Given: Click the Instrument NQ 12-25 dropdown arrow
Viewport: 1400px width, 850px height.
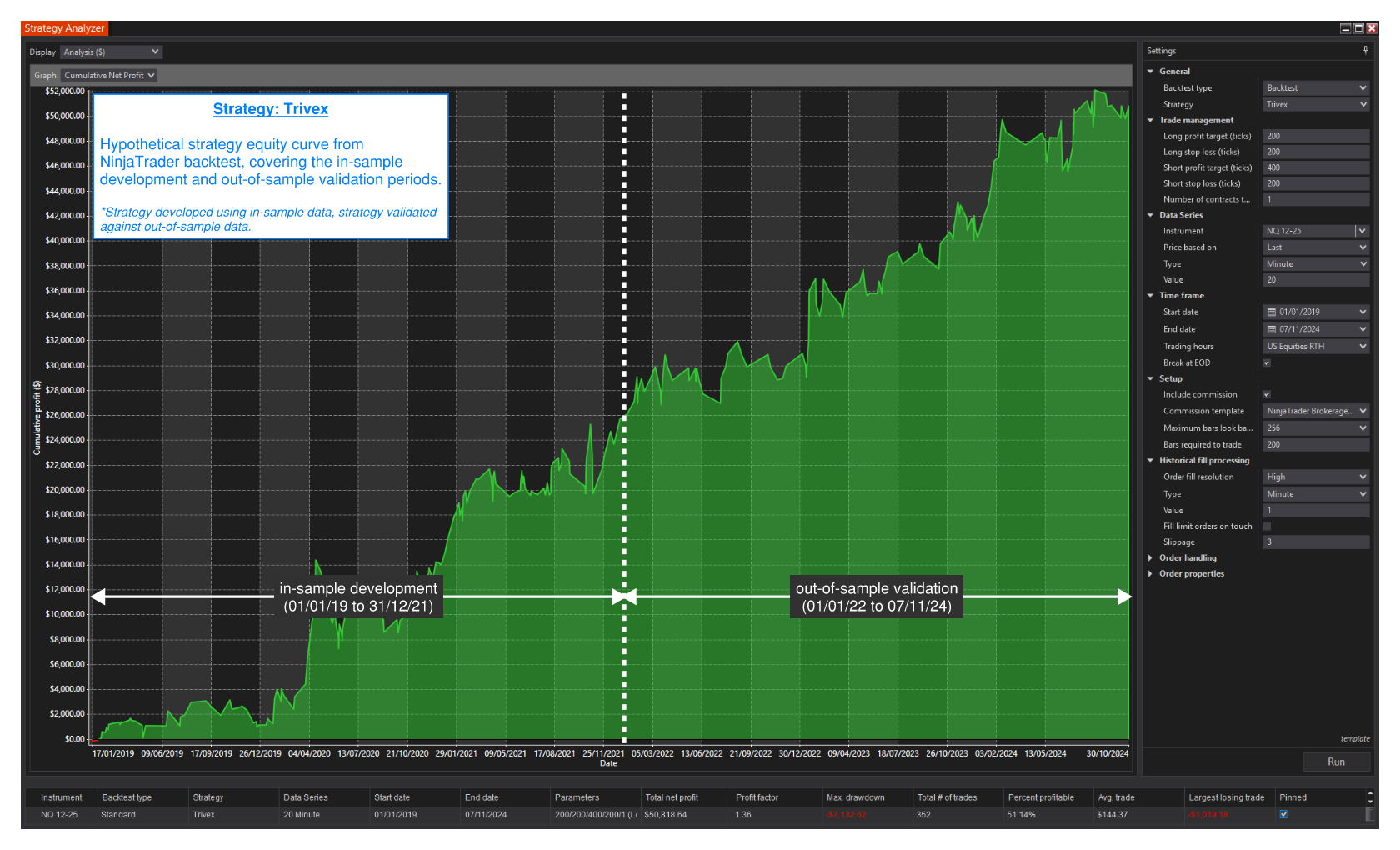Looking at the screenshot, I should [x=1362, y=231].
